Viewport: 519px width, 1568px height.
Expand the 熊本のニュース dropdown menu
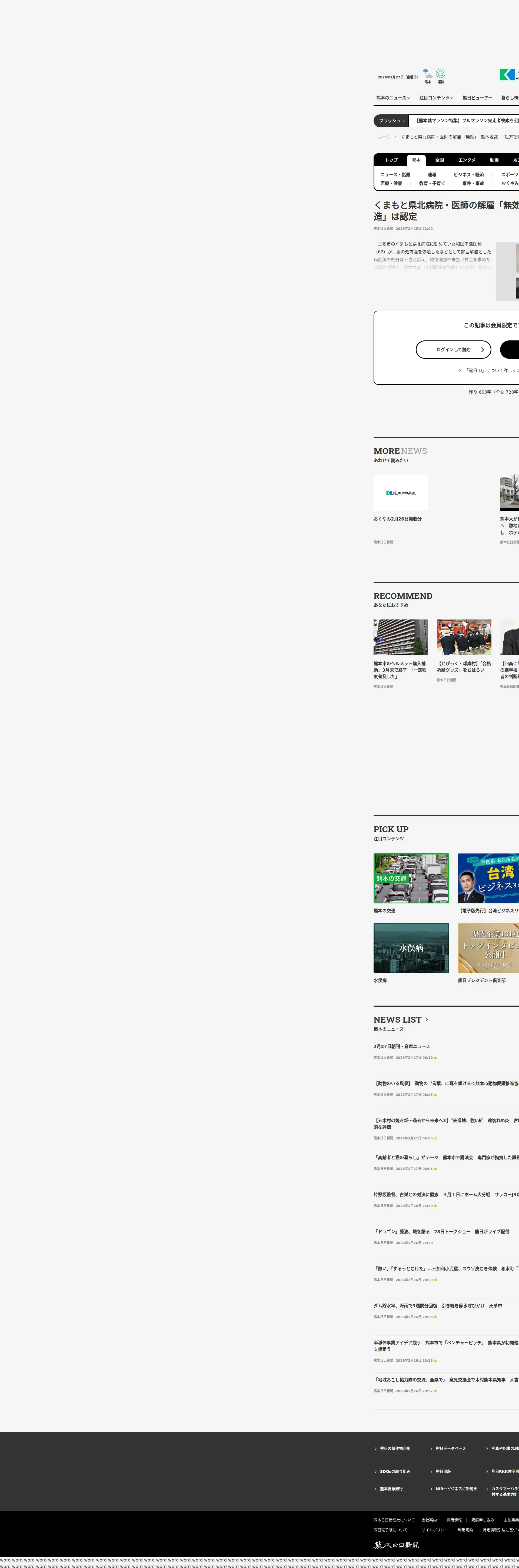click(x=392, y=98)
